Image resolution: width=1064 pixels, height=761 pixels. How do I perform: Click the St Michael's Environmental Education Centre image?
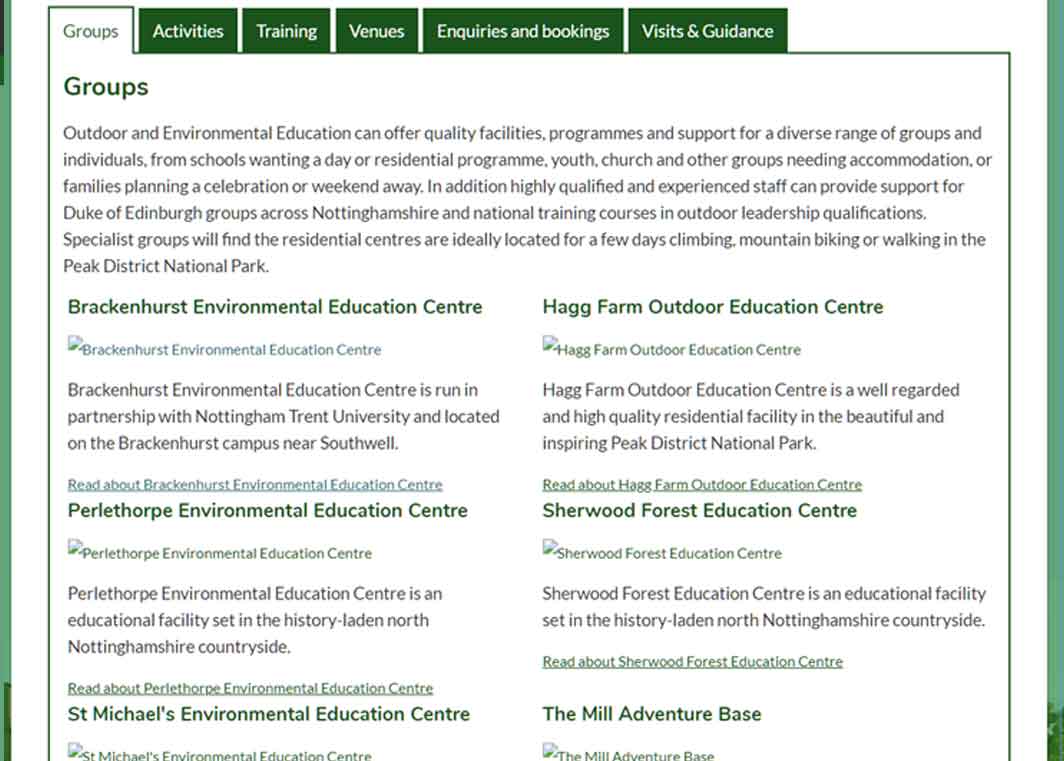(220, 753)
